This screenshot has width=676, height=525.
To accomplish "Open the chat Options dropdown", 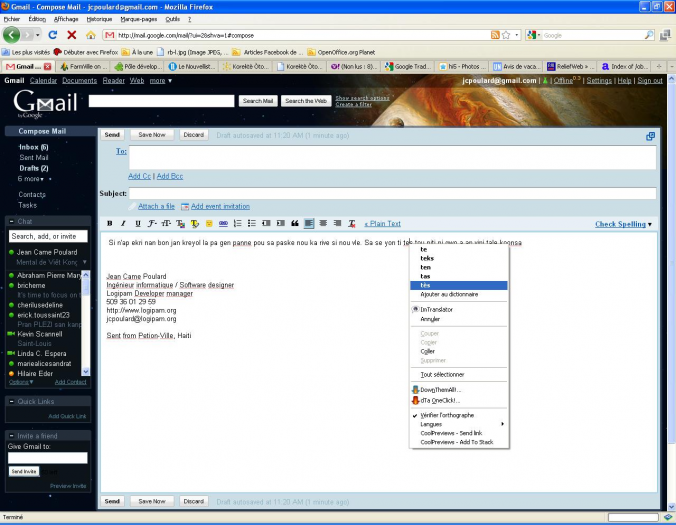I will 21,382.
